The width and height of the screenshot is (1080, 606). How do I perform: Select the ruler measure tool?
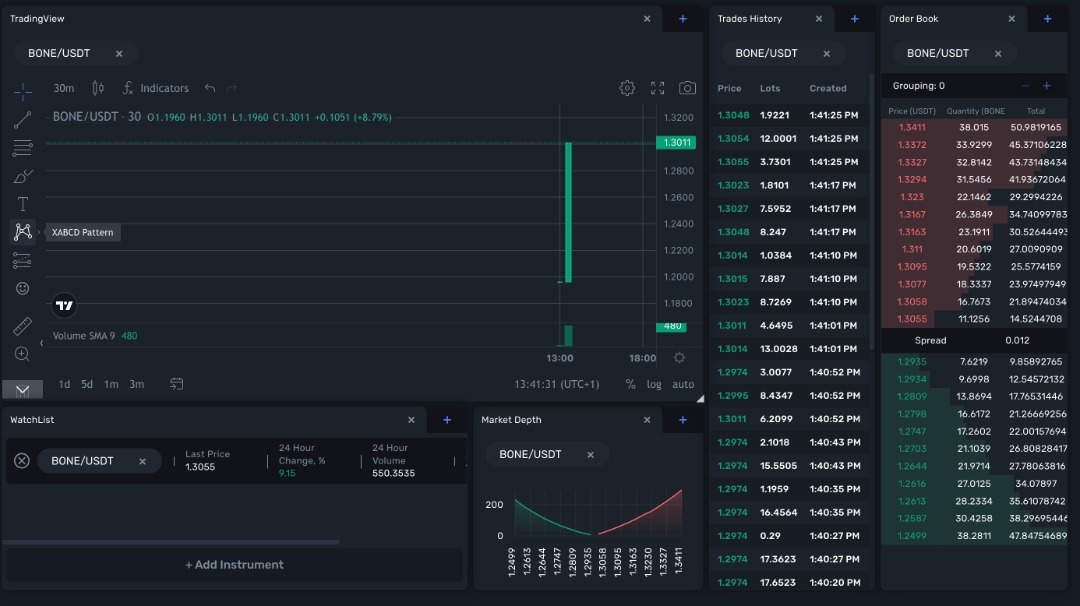click(x=23, y=326)
